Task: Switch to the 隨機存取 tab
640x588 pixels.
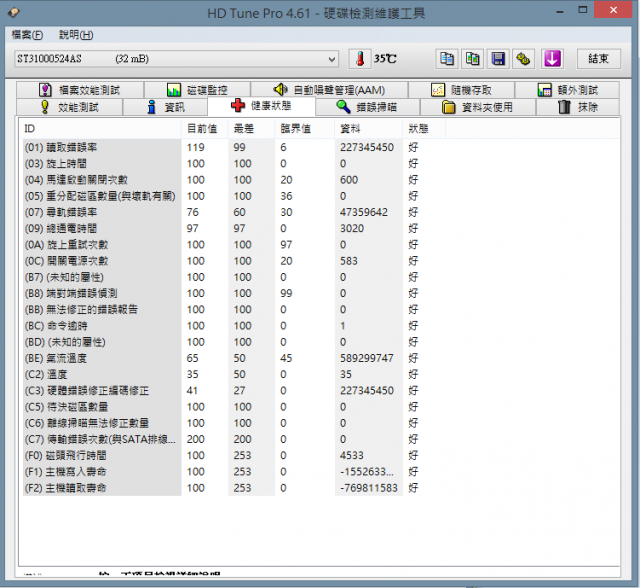Action: (x=461, y=90)
